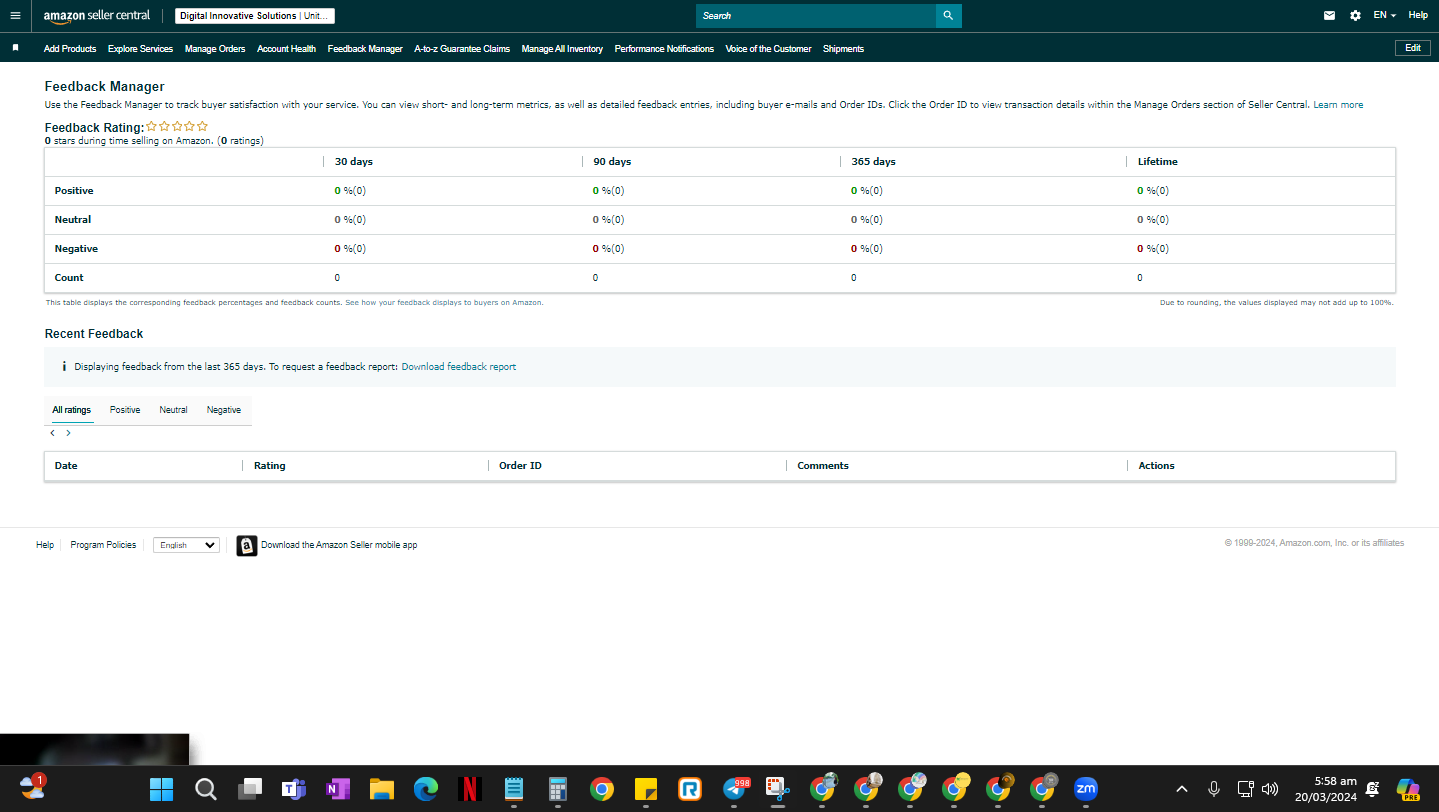Open Manage All Inventory menu item
1439x812 pixels.
pos(562,49)
